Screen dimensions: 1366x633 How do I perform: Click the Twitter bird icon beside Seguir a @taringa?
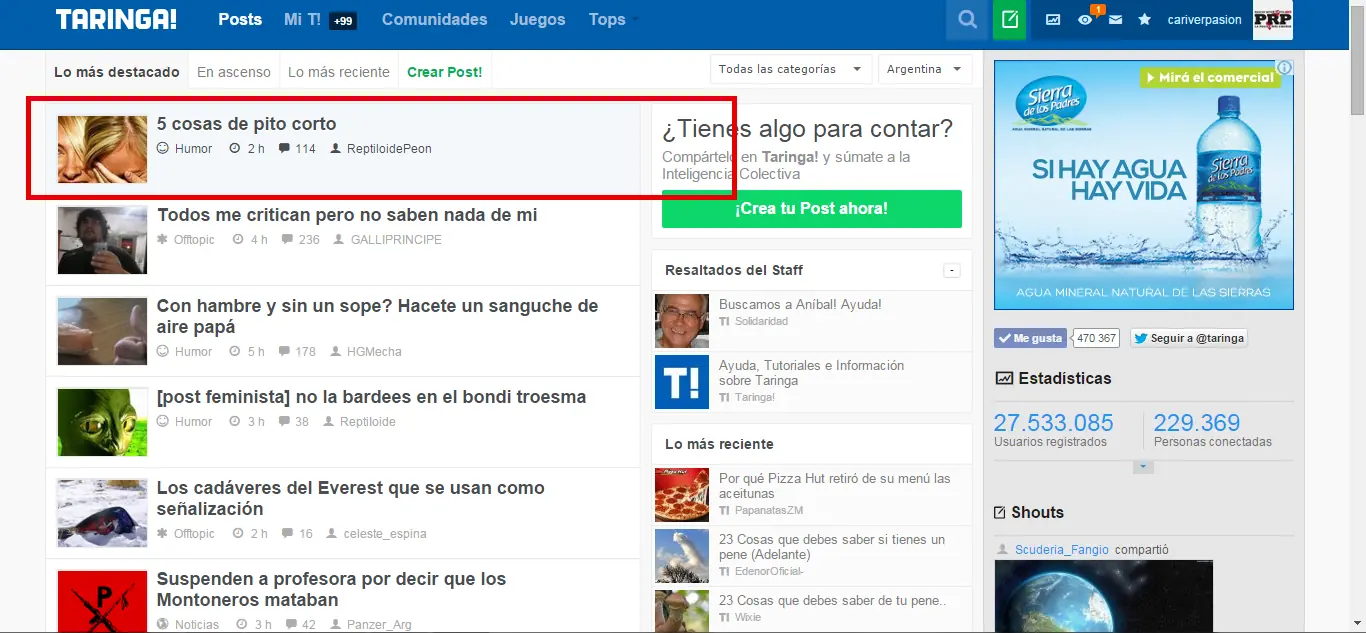[x=1140, y=338]
